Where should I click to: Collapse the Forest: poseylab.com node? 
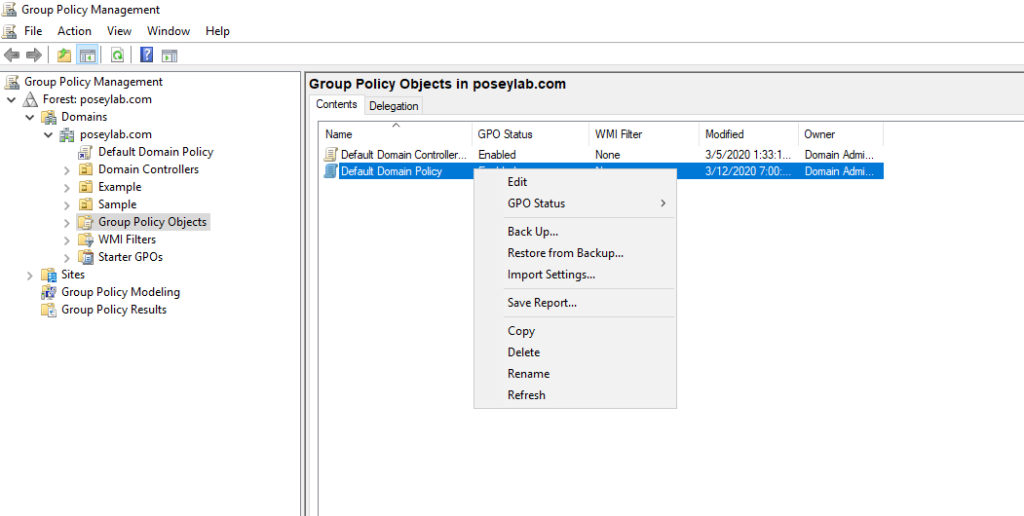11,100
